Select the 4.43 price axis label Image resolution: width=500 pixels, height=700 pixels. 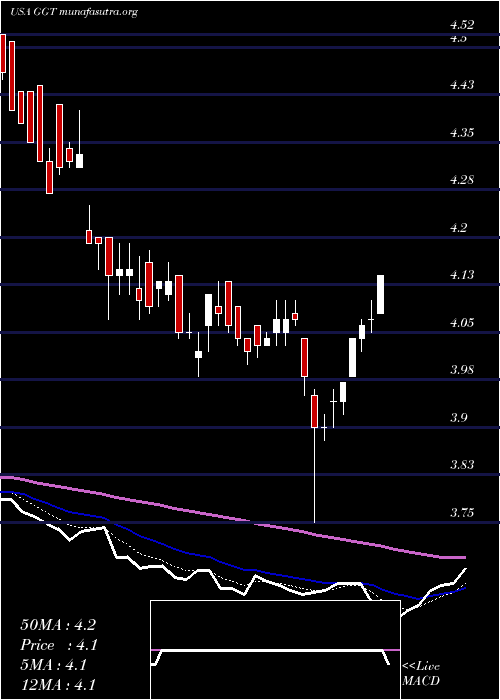tap(462, 85)
